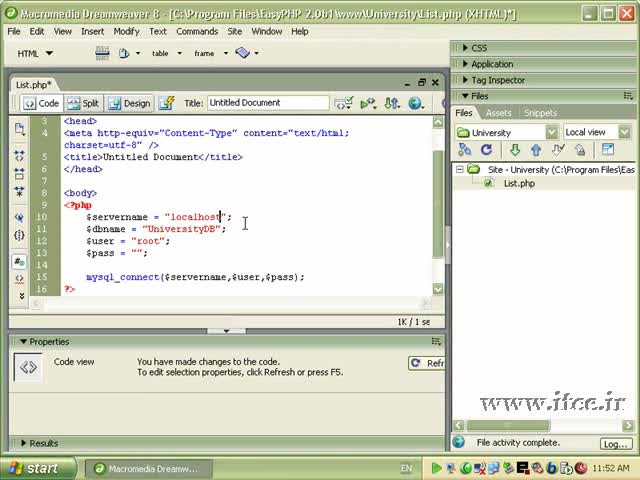The height and width of the screenshot is (480, 640).
Task: Click the Windows start button
Action: click(38, 468)
